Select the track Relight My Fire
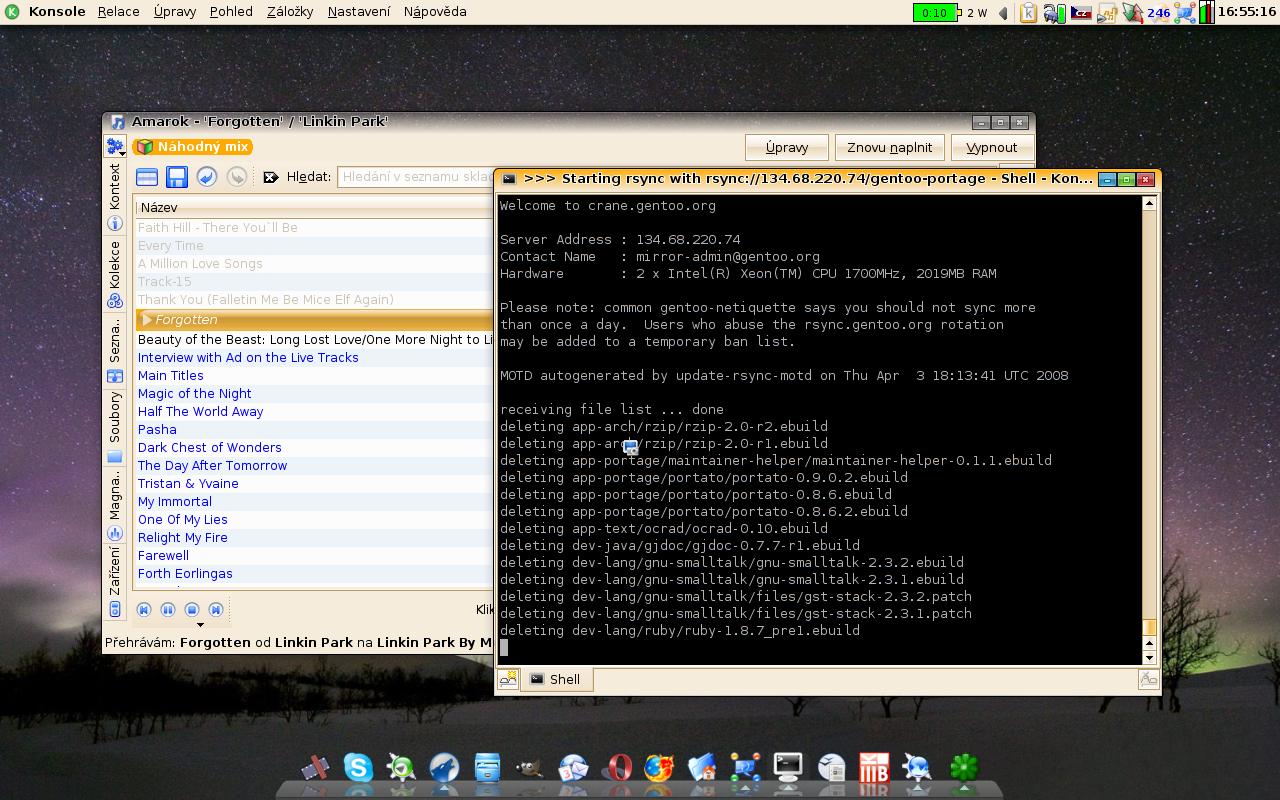 coord(314,538)
